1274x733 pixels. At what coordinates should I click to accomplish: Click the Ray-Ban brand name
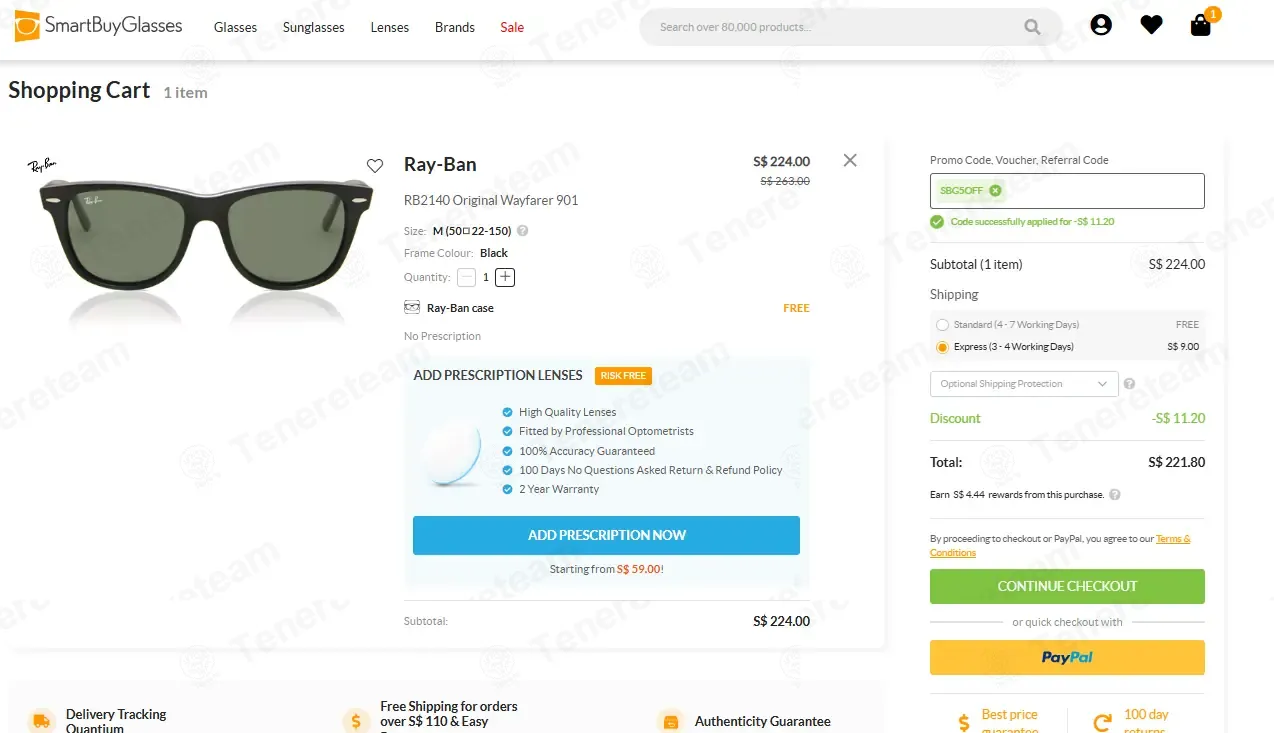[x=440, y=164]
